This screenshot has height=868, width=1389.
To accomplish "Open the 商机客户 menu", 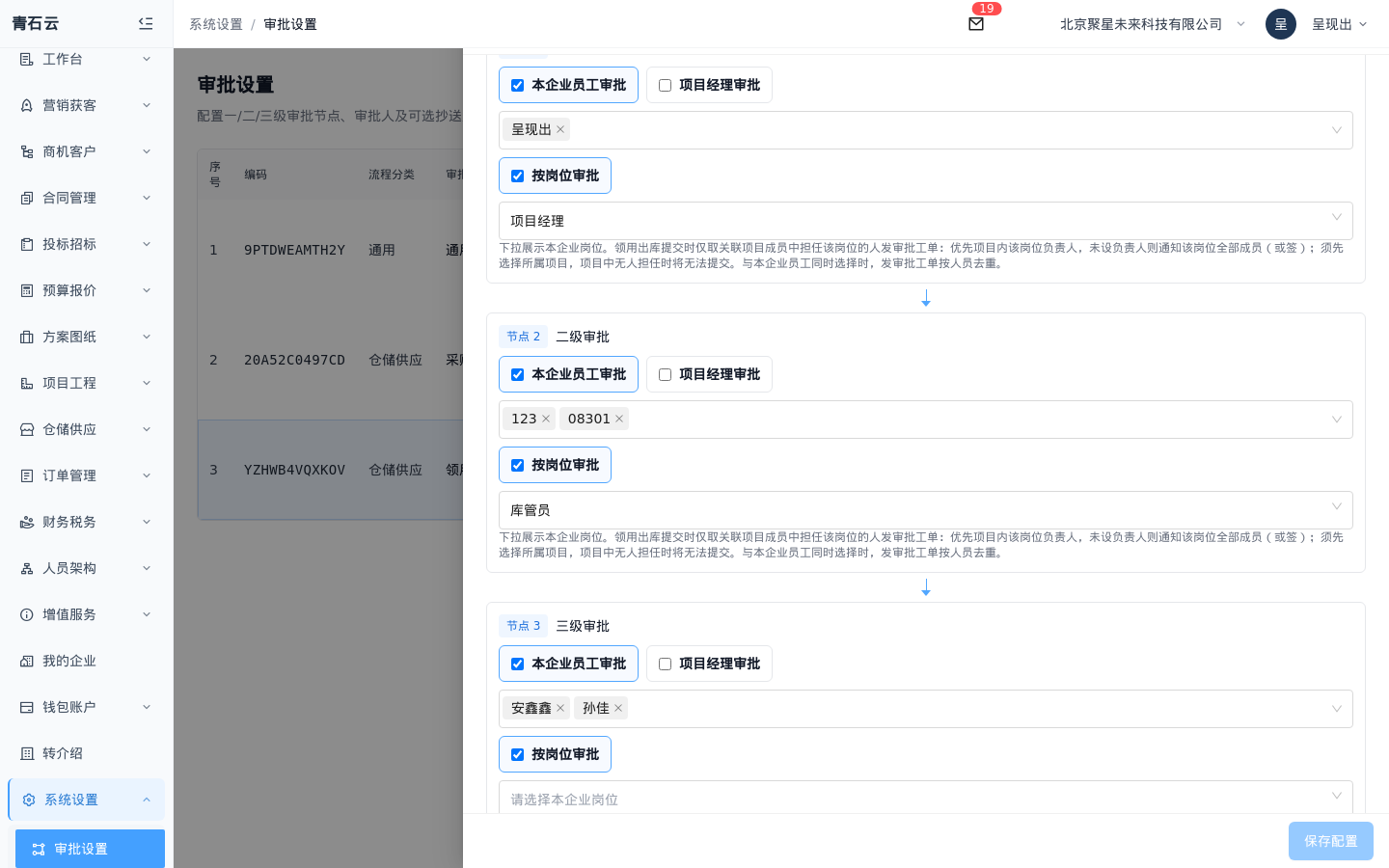I will (86, 151).
